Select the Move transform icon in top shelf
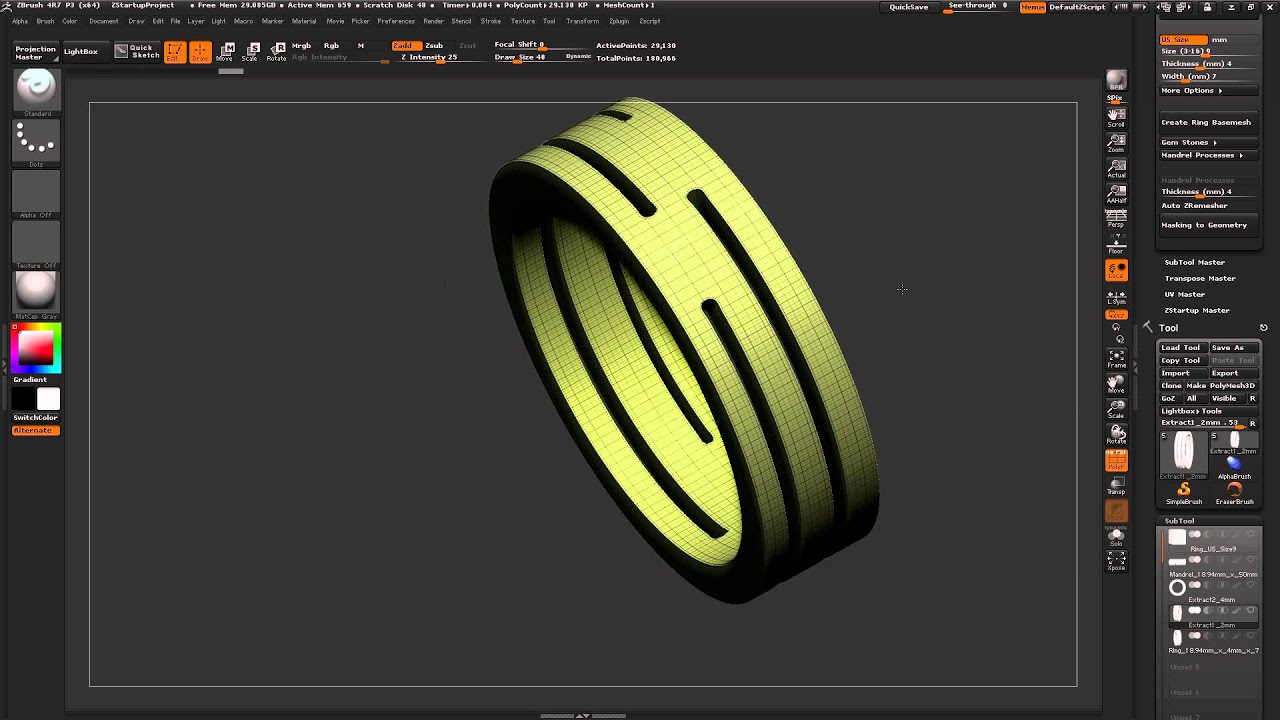The height and width of the screenshot is (720, 1280). [225, 52]
